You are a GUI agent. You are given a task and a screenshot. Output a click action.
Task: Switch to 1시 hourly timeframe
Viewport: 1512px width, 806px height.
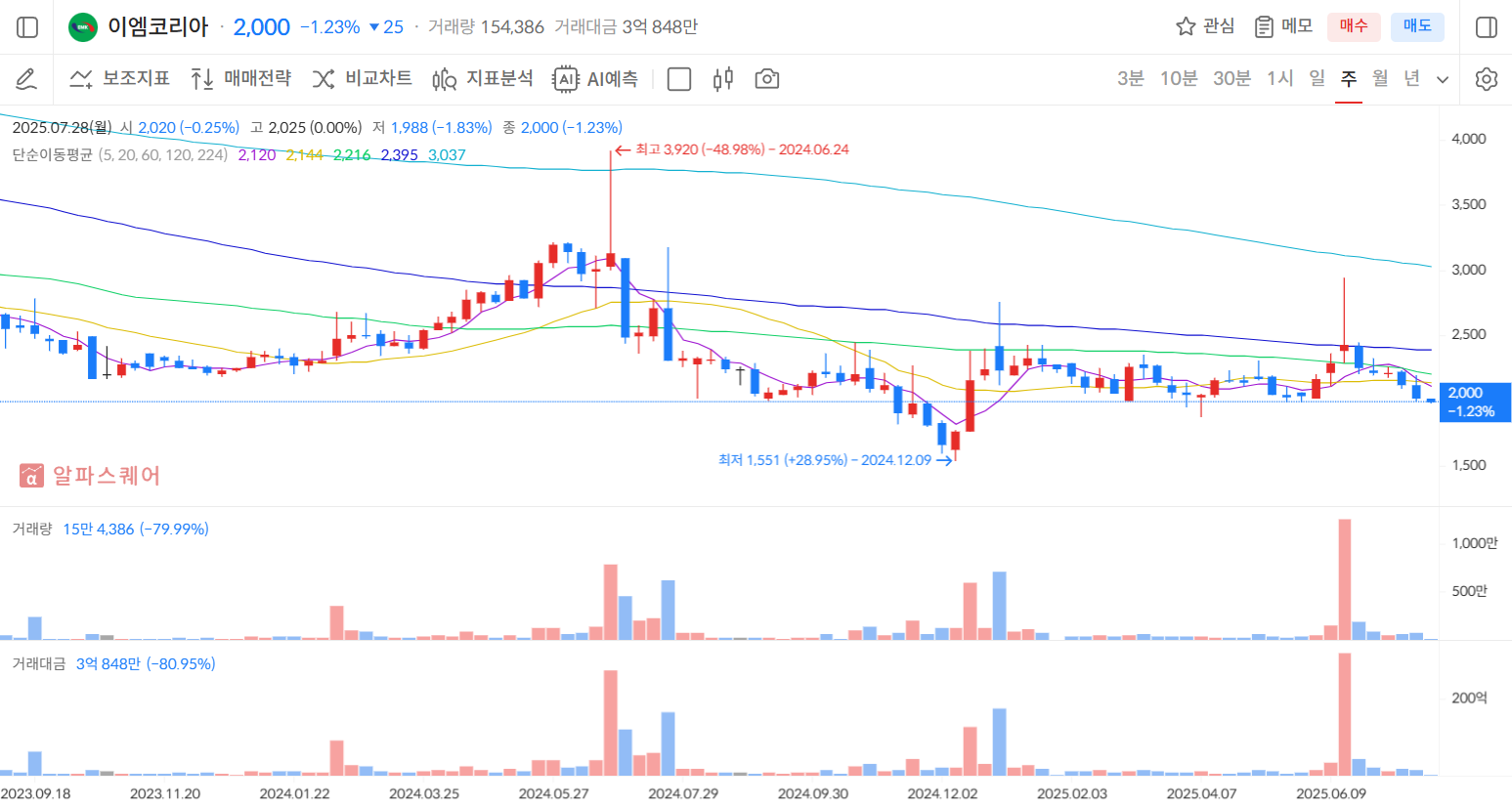point(1280,79)
